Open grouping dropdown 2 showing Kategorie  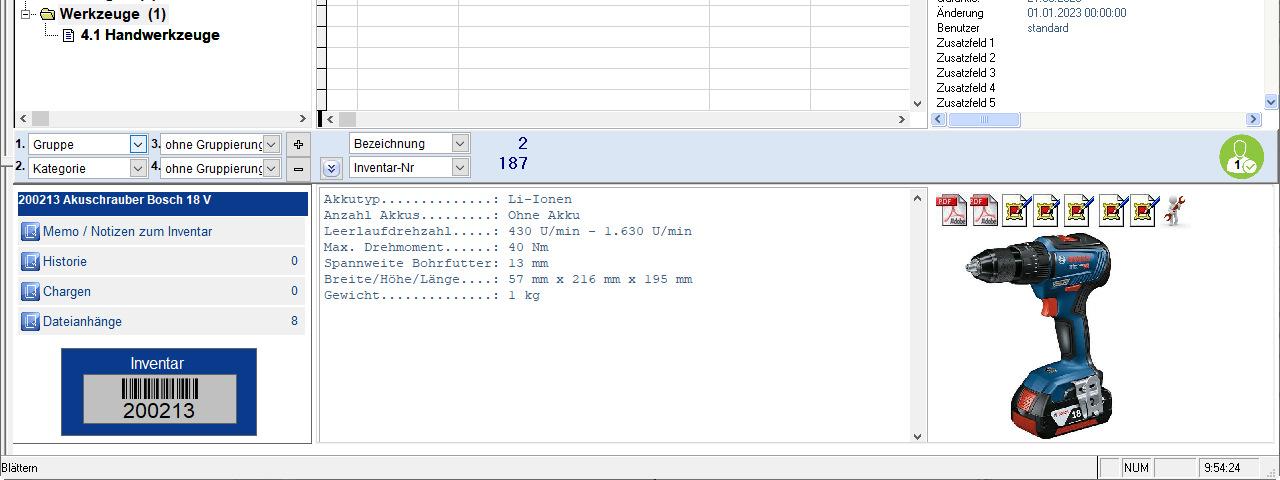tap(138, 169)
